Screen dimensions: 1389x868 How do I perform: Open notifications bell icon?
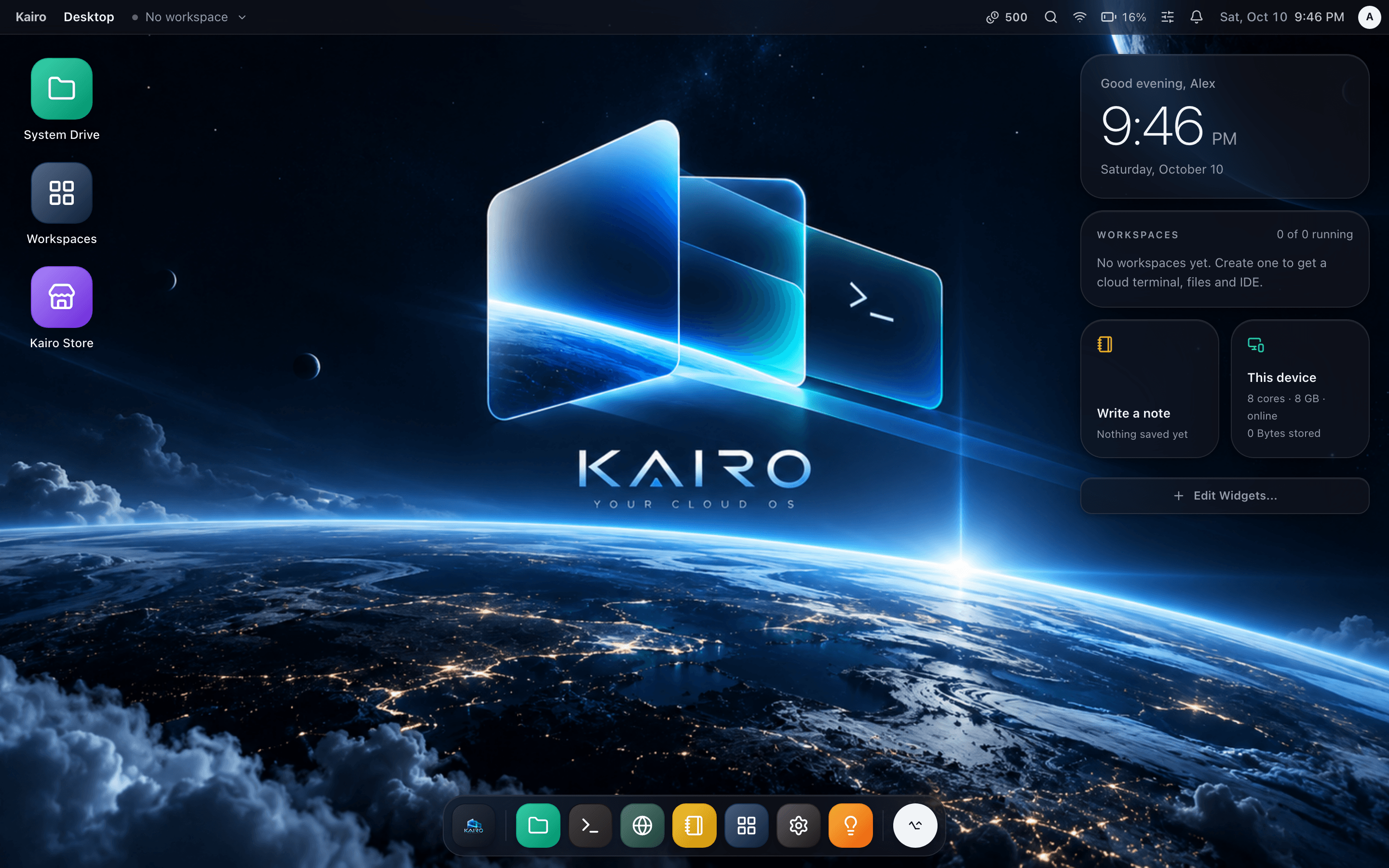(1196, 17)
